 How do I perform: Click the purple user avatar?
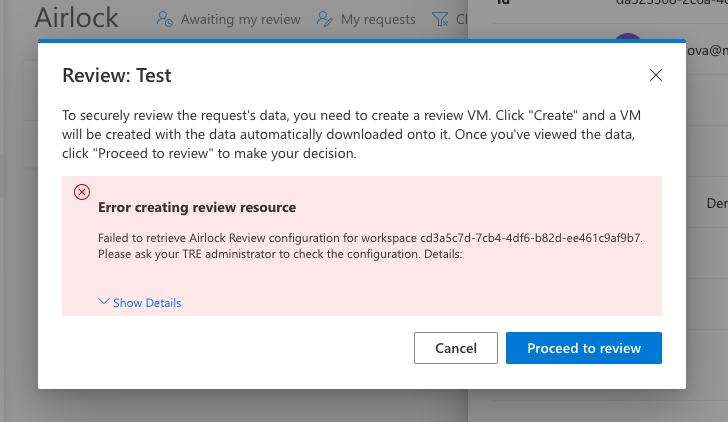[x=627, y=42]
